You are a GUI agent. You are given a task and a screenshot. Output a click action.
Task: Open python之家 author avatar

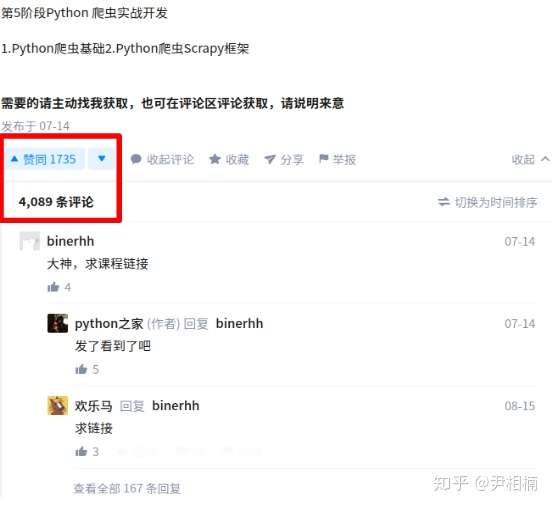click(58, 323)
